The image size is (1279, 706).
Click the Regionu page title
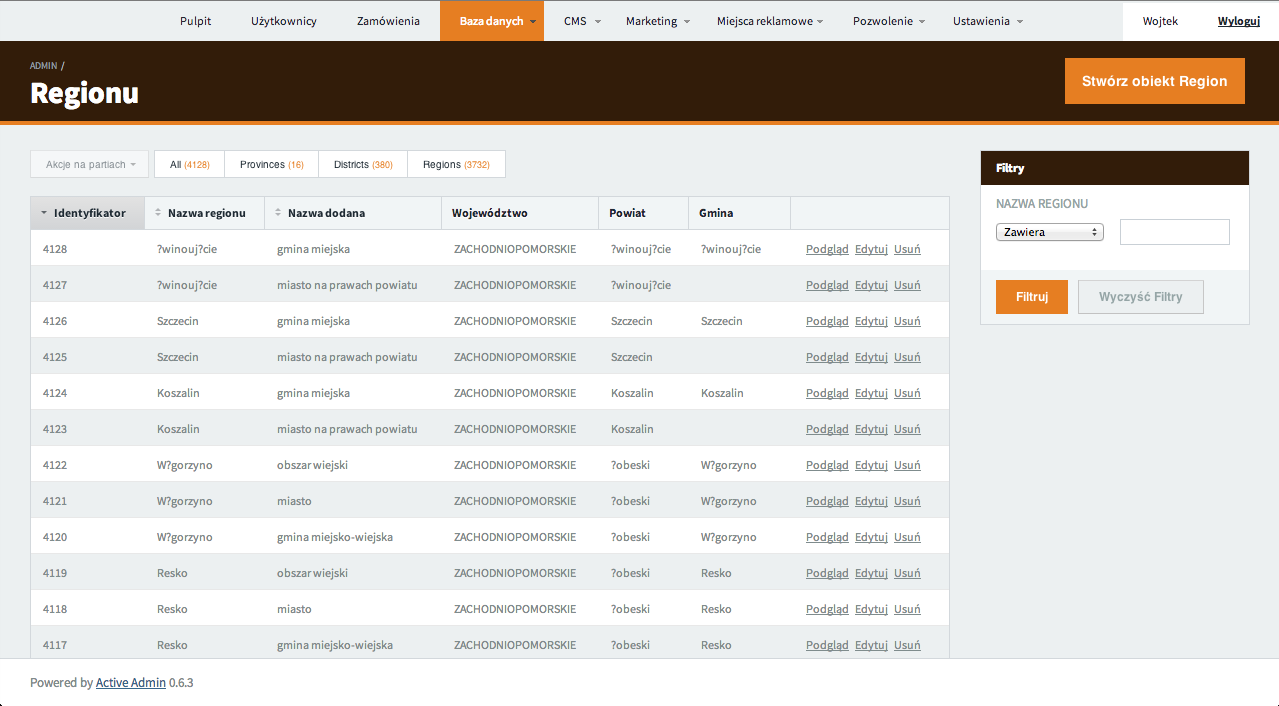[84, 93]
